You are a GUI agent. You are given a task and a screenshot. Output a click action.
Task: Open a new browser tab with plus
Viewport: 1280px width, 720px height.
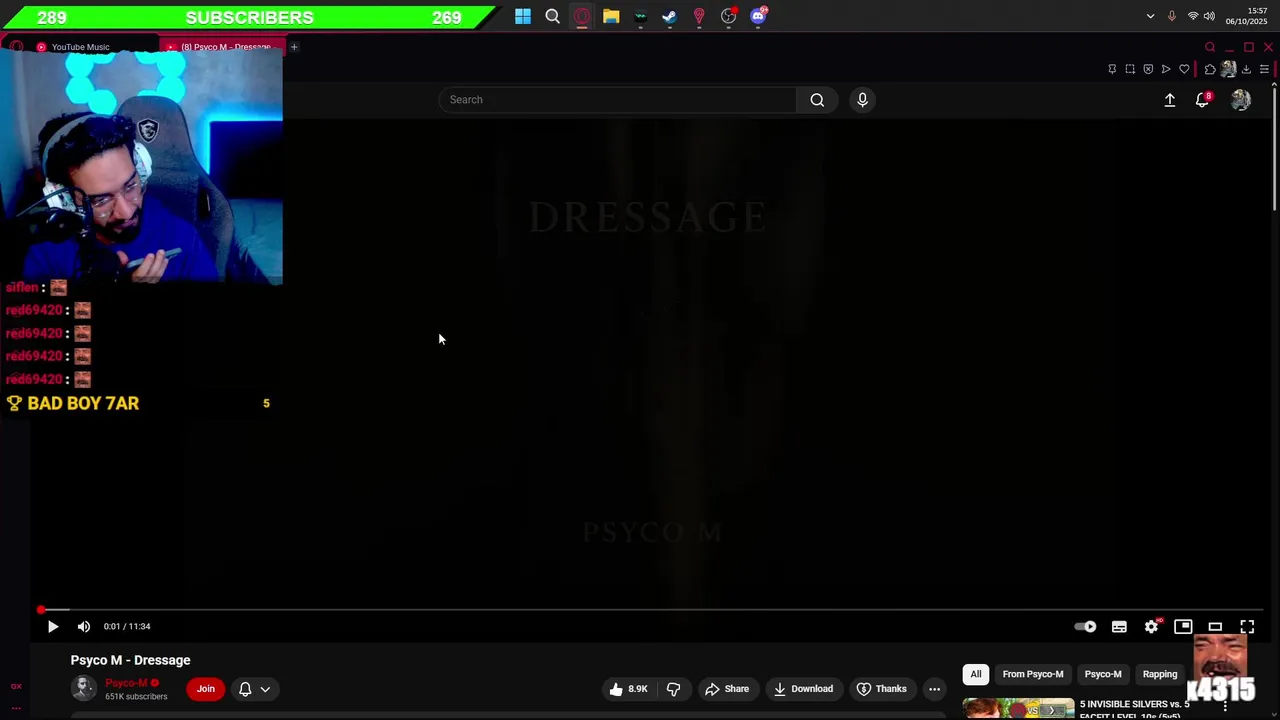click(x=294, y=47)
